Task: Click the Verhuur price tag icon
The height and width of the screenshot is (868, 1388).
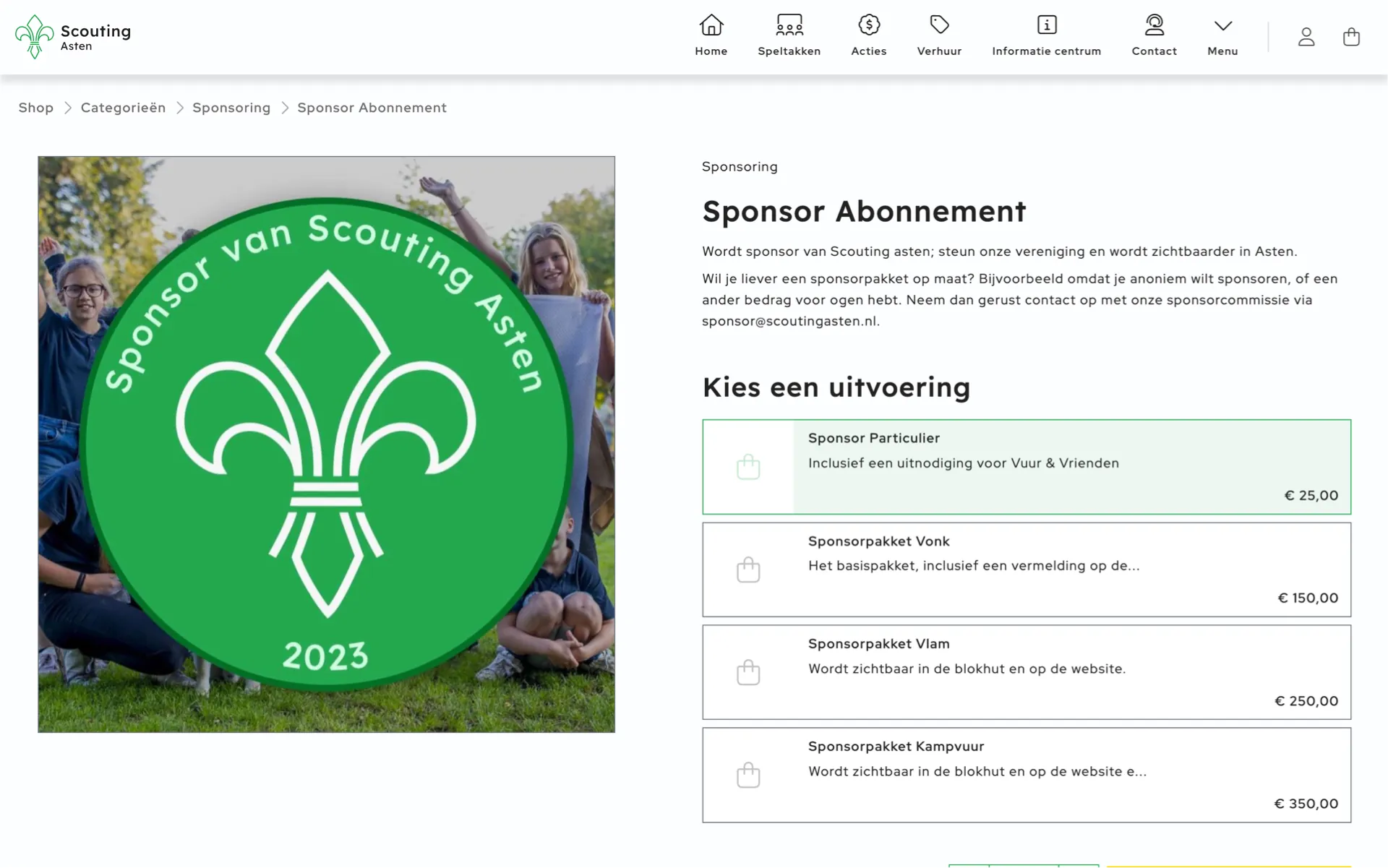Action: [939, 25]
